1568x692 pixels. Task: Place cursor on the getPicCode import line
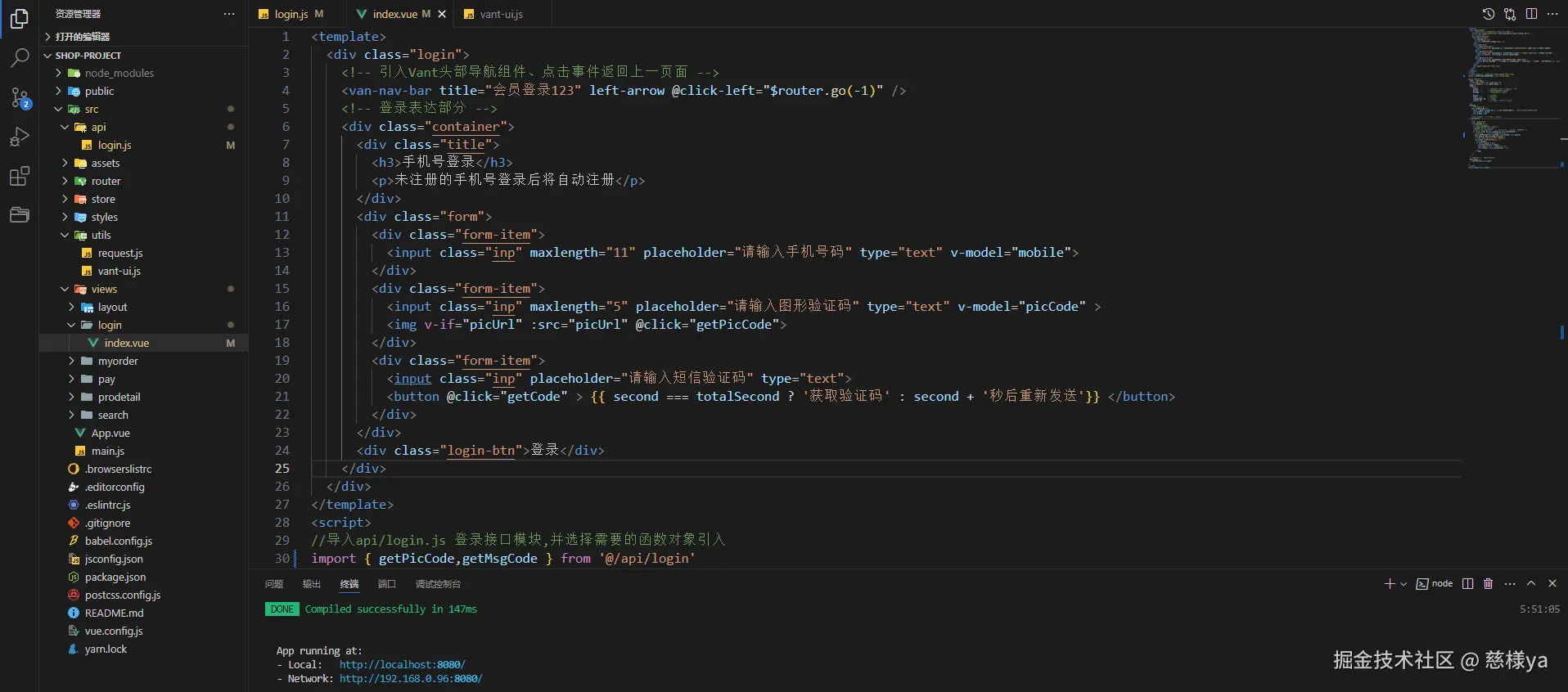click(x=503, y=559)
